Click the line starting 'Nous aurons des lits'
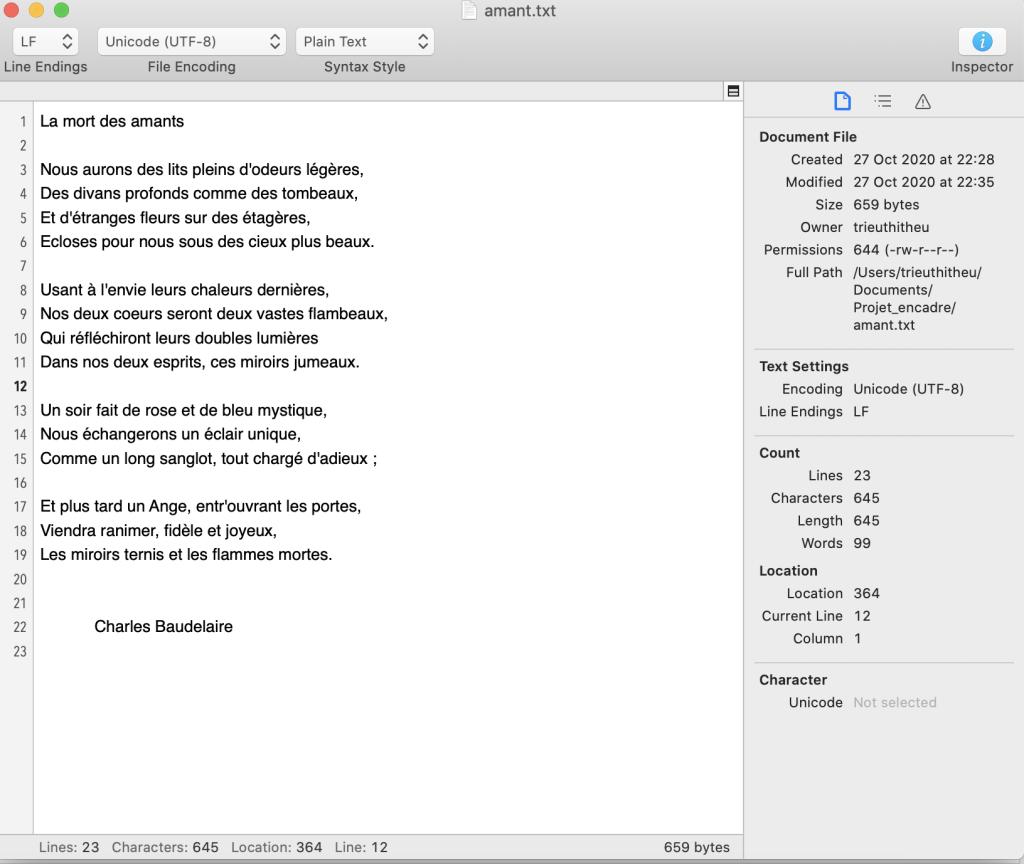 (202, 170)
